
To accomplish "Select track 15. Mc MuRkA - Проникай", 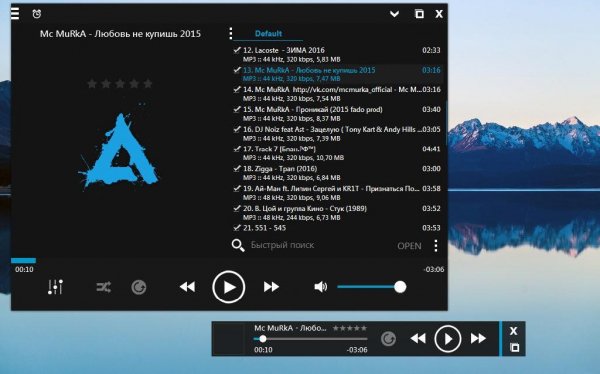I will [313, 109].
